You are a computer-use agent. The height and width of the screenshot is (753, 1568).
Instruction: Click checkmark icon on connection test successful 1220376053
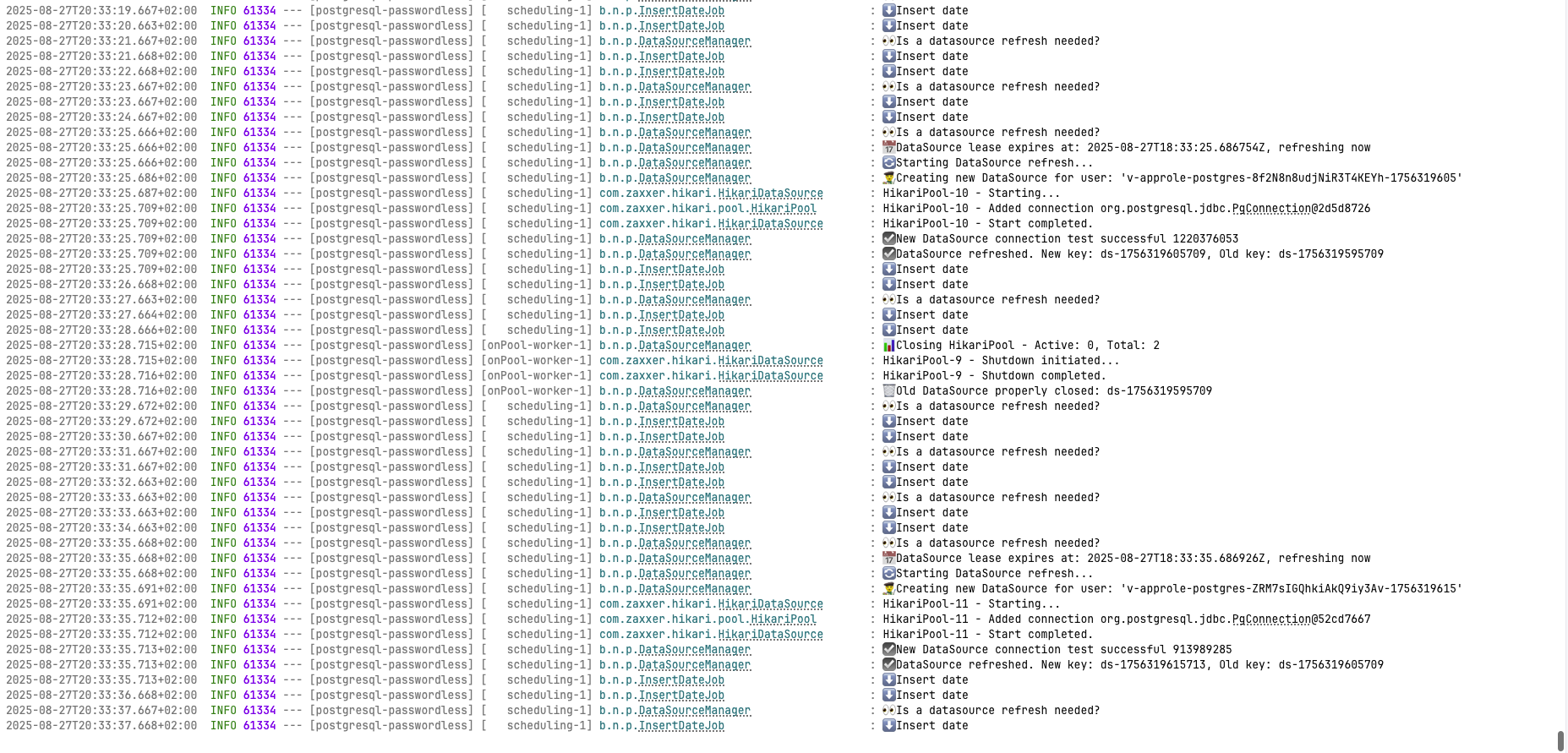pyautogui.click(x=888, y=238)
